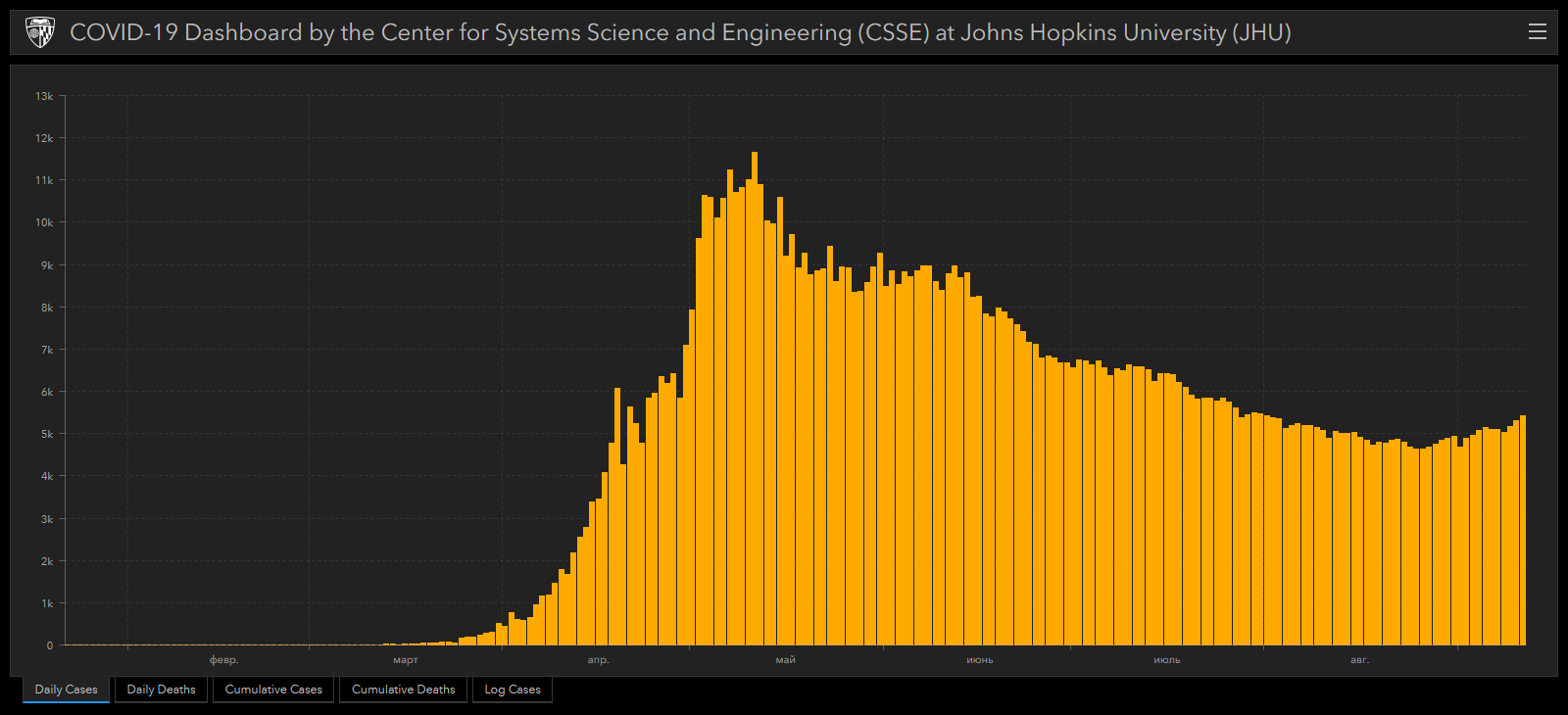Click the 'февр.' month label on the x-axis
The image size is (1568, 715).
pos(223,660)
